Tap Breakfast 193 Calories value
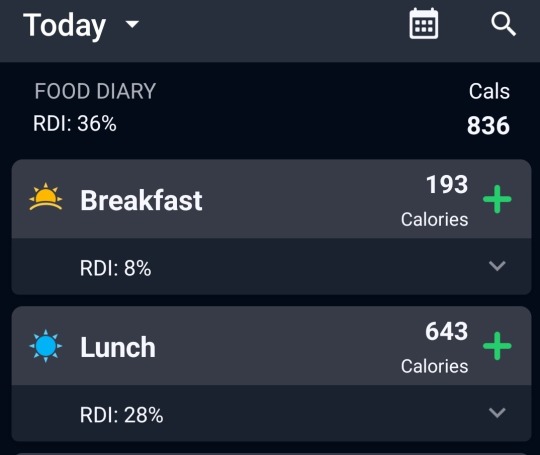 tap(435, 201)
